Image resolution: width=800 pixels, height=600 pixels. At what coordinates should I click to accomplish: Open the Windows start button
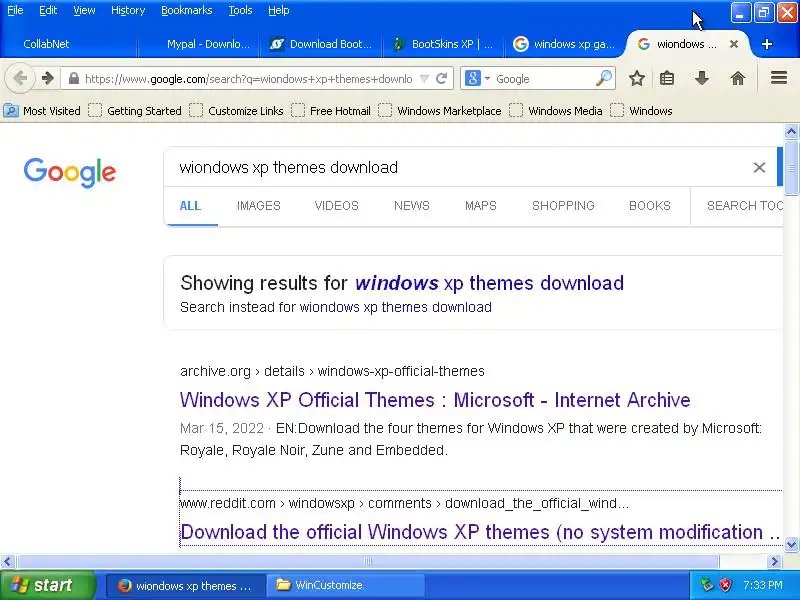[47, 585]
